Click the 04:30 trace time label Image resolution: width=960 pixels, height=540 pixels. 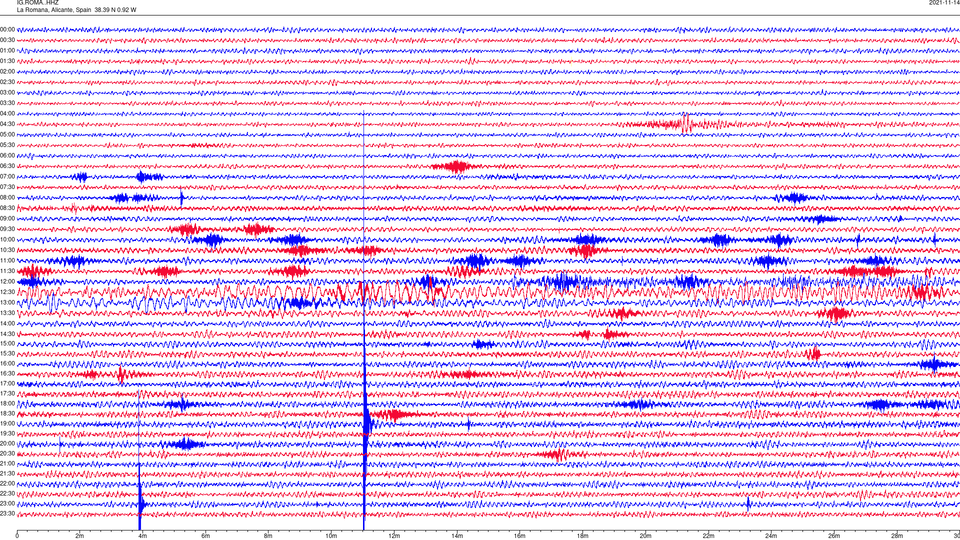click(x=7, y=124)
